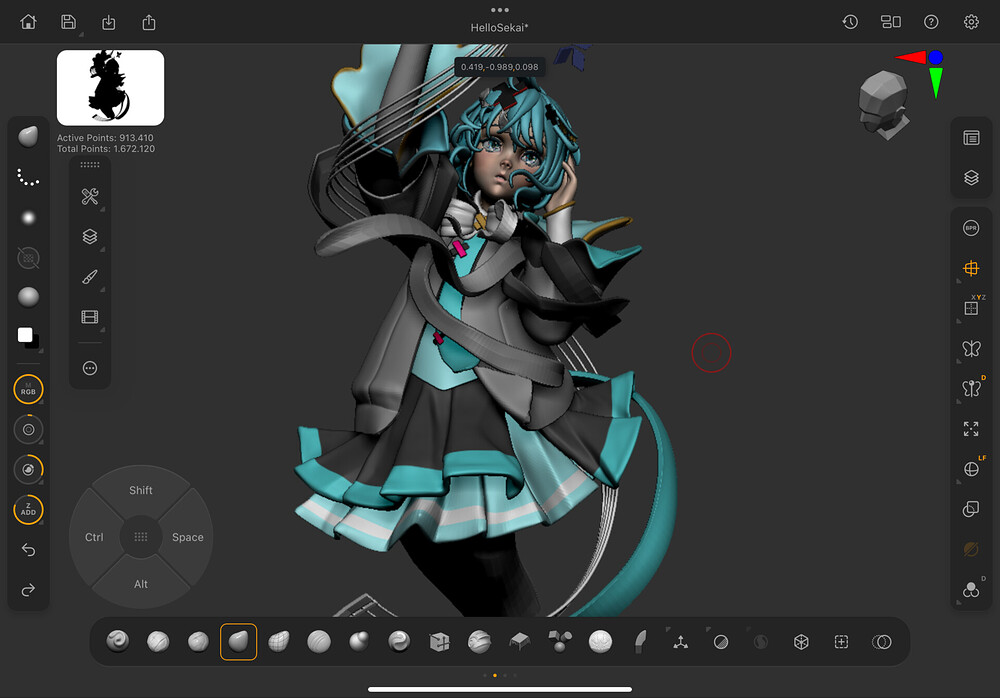Click the overlapping circles icon in bottom bar
The width and height of the screenshot is (1000, 698).
[x=881, y=642]
